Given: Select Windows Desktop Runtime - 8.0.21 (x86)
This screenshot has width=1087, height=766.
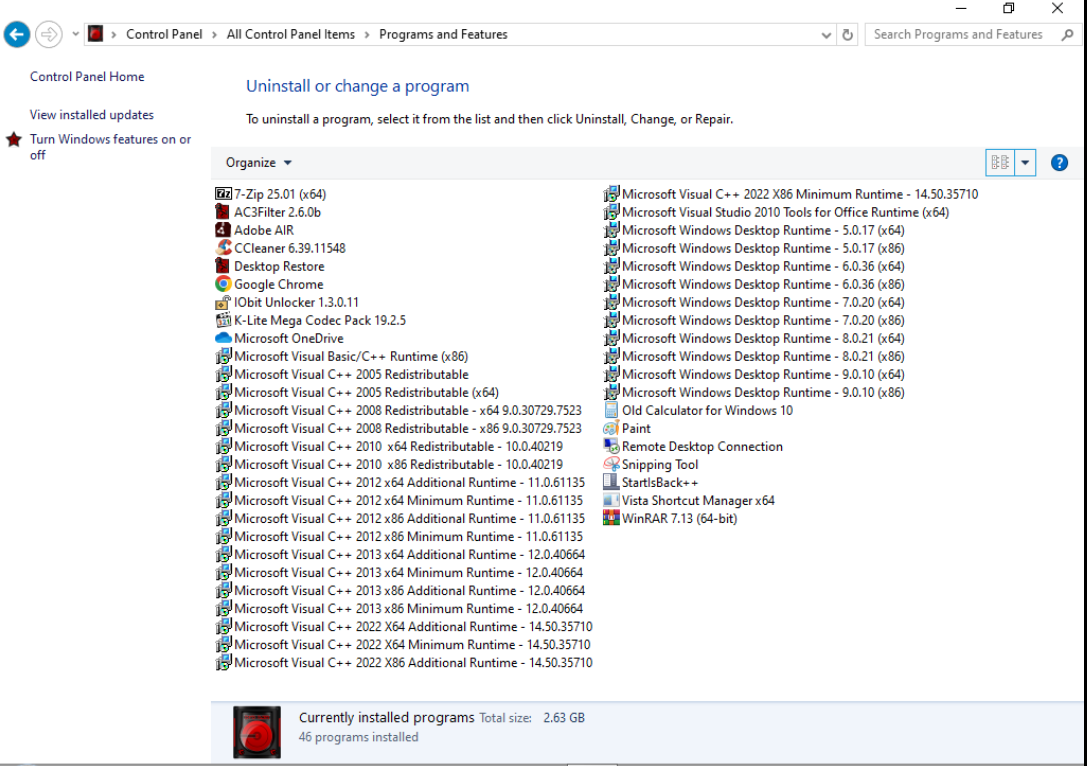Looking at the screenshot, I should point(763,356).
